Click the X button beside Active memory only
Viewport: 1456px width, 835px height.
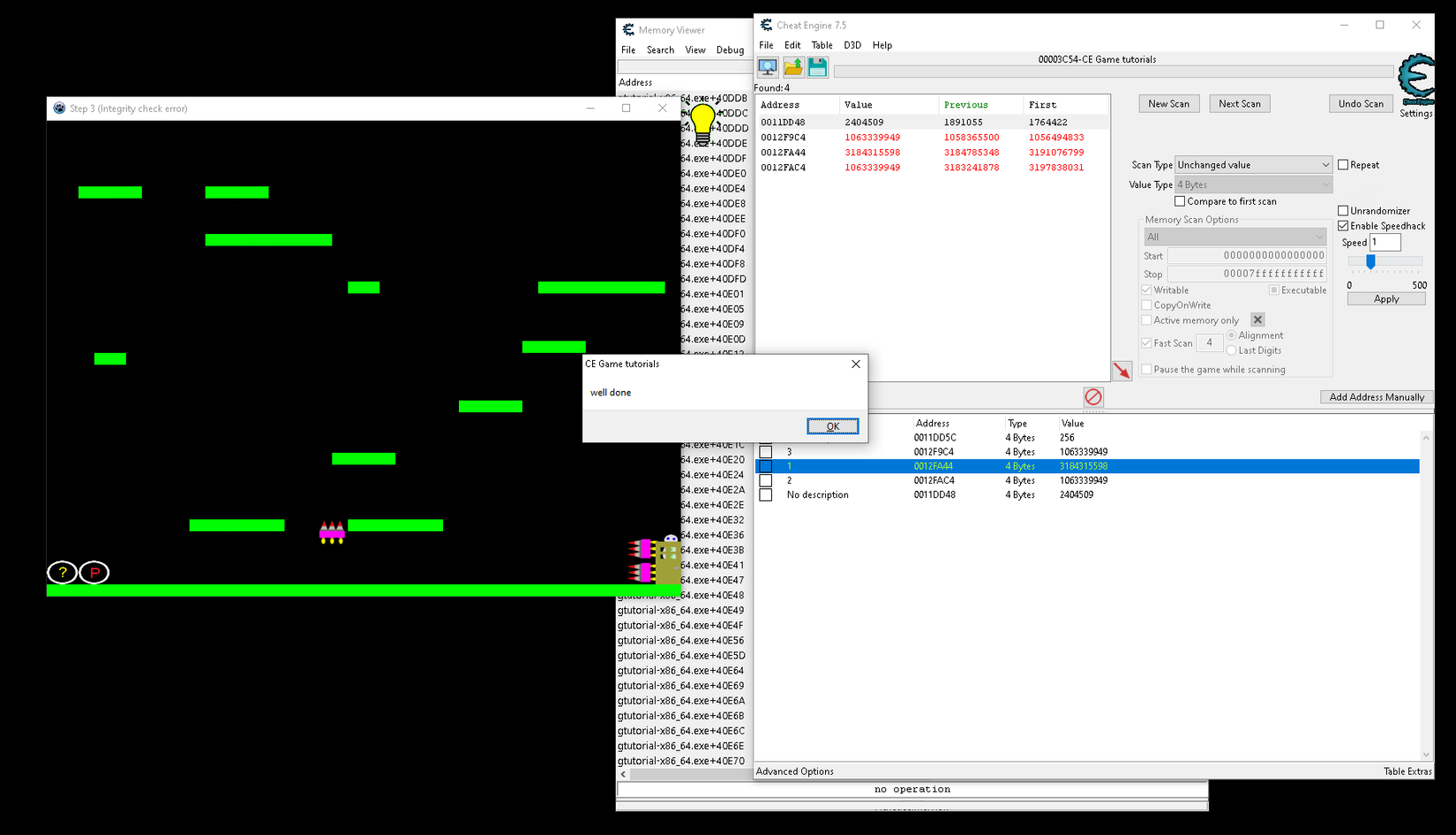[x=1257, y=320]
